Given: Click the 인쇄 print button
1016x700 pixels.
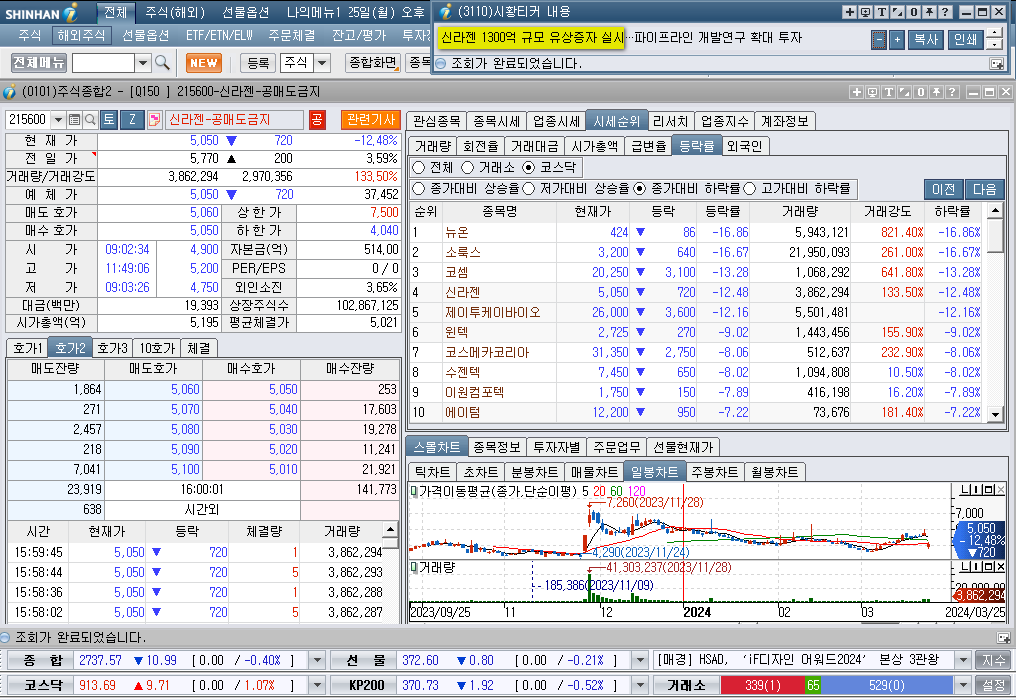Looking at the screenshot, I should (965, 40).
